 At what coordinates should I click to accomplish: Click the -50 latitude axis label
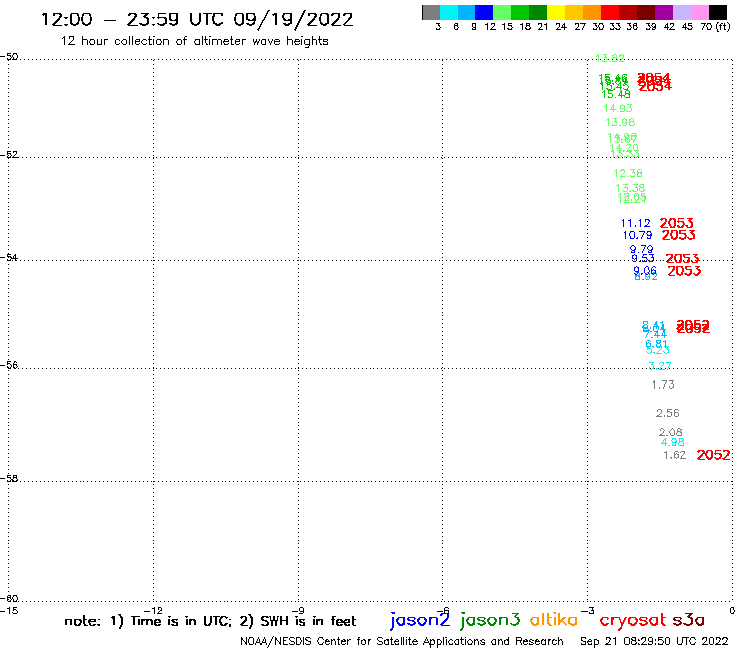click(x=9, y=57)
